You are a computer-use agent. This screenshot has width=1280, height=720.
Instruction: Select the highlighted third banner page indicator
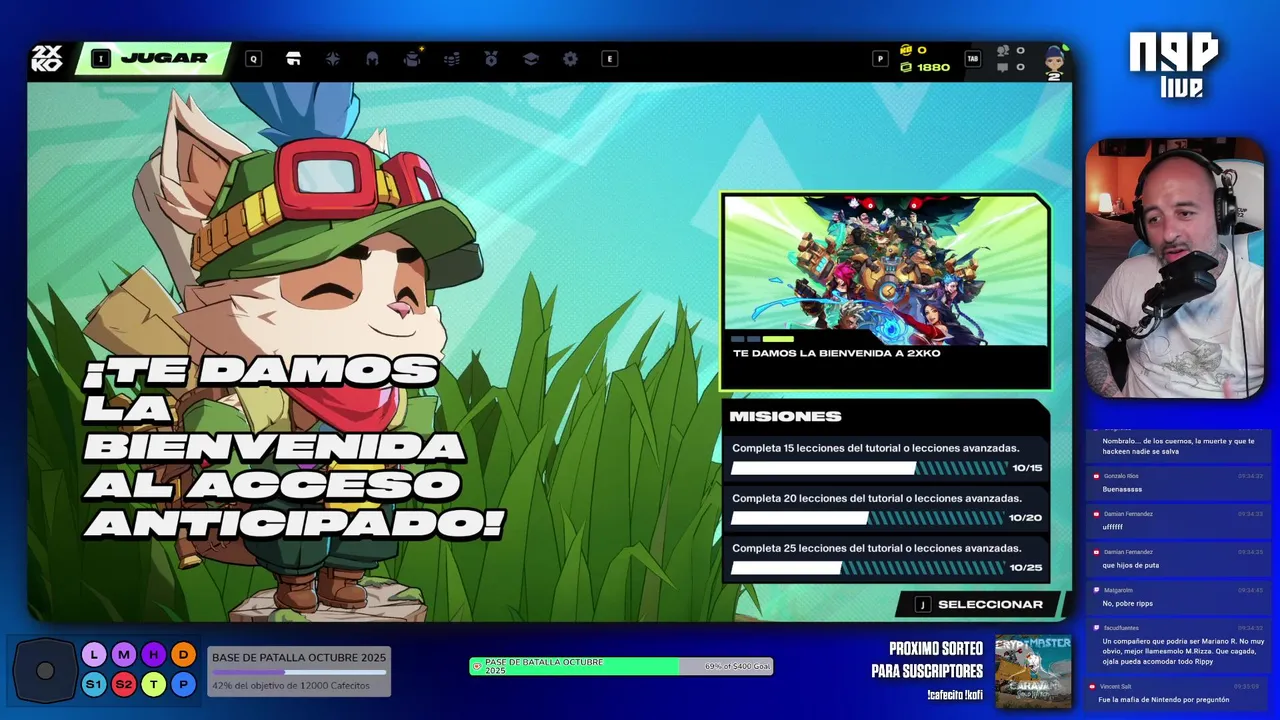777,339
